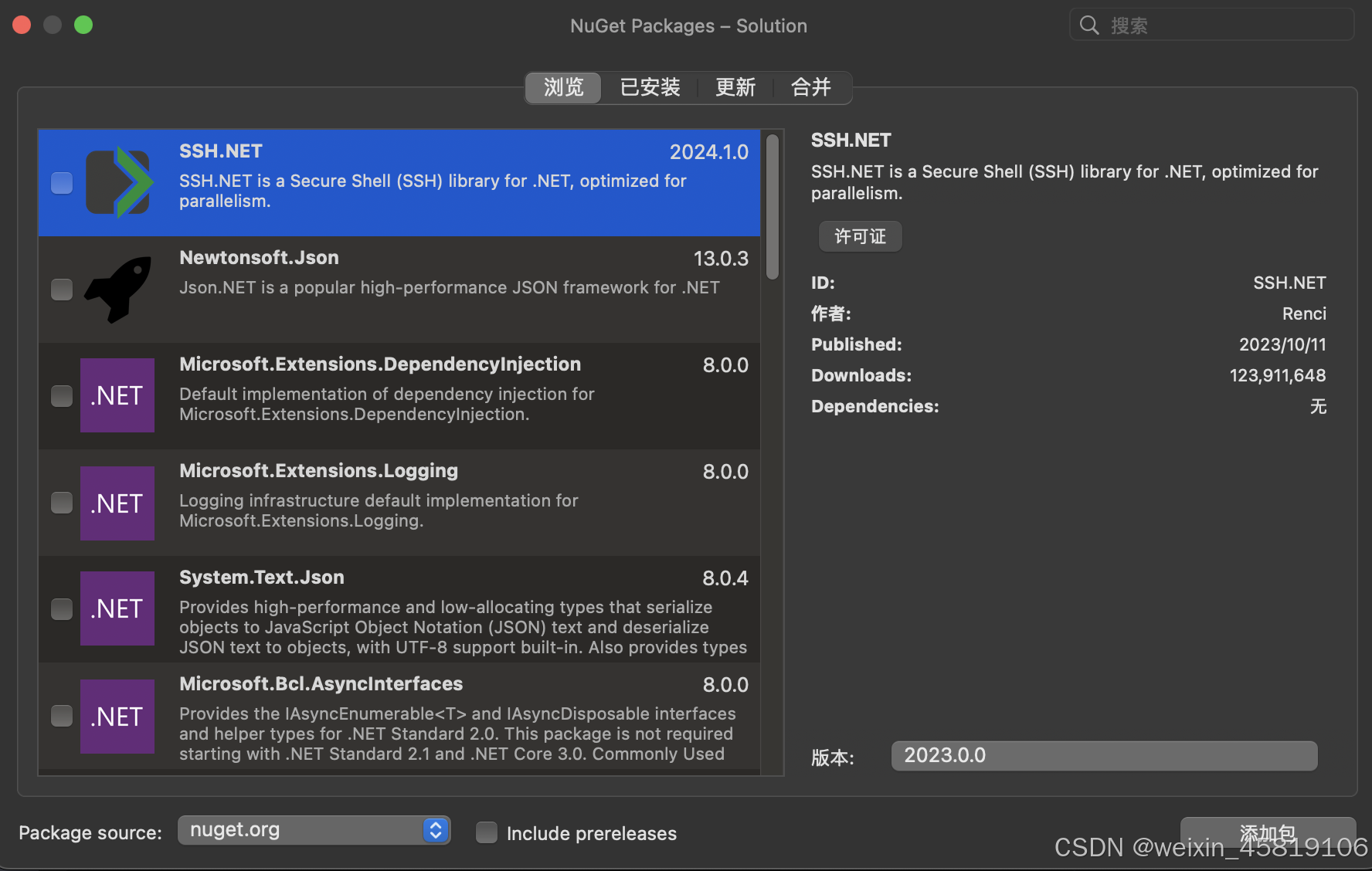This screenshot has height=871, width=1372.
Task: Select the Newtonsoft.Json package title
Action: (259, 258)
